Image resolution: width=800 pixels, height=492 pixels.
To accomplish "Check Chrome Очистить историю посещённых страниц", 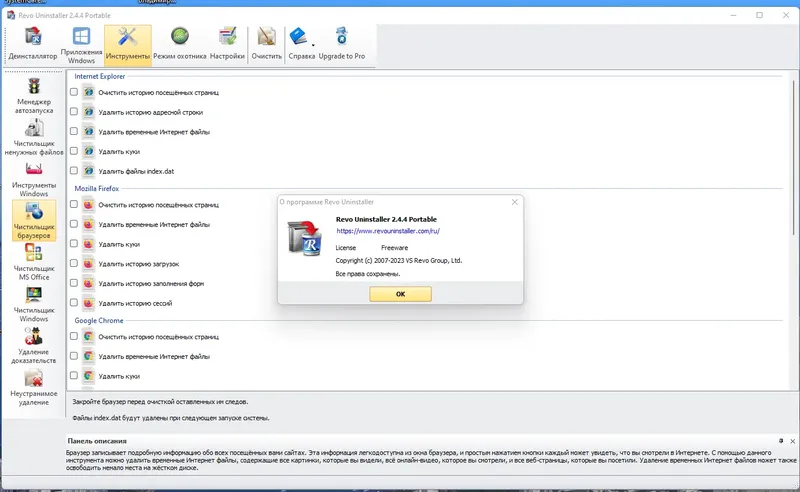I will 74,336.
